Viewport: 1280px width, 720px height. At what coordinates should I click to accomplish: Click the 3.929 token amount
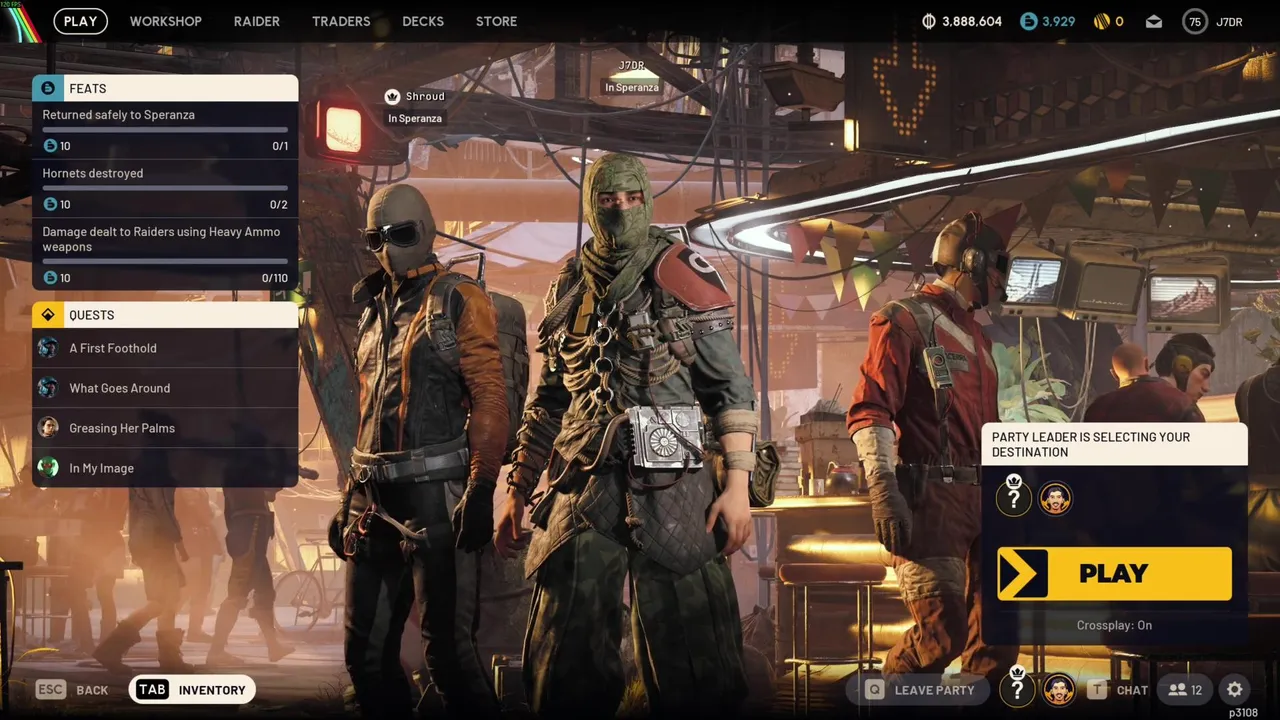coord(1060,21)
